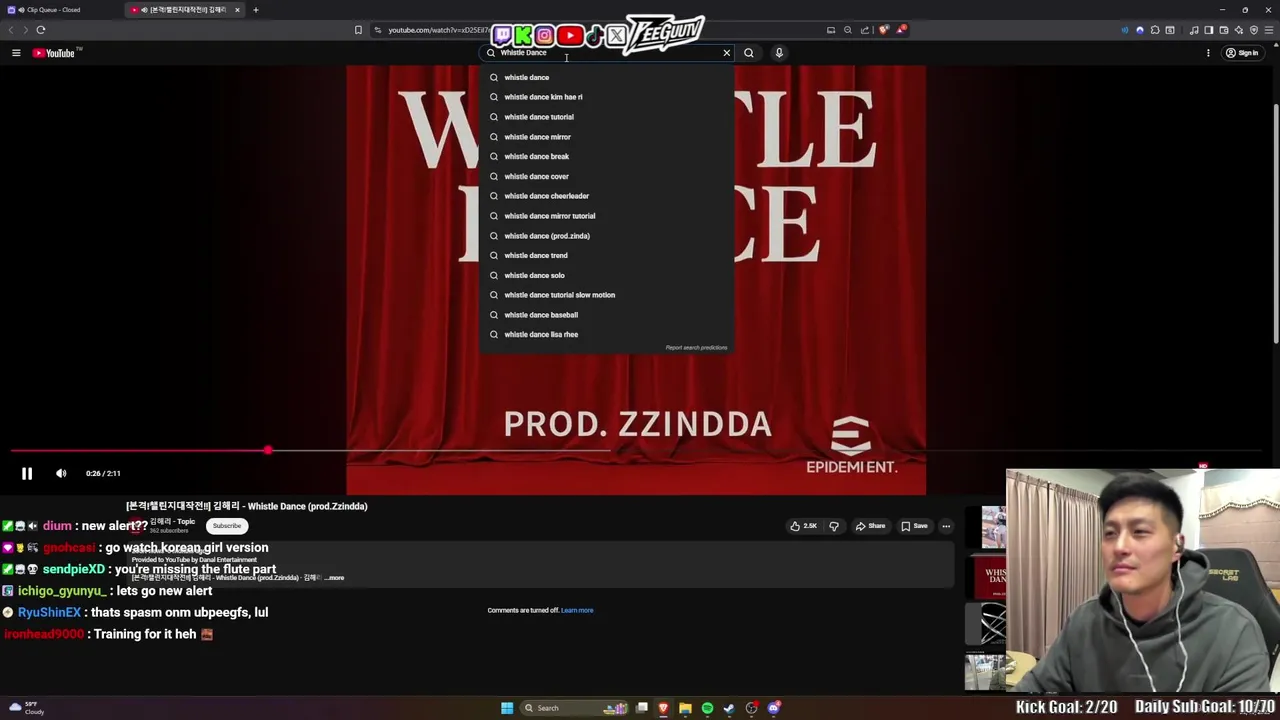The height and width of the screenshot is (720, 1280).
Task: Open Brave Rewards triangle icon
Action: pos(901,30)
